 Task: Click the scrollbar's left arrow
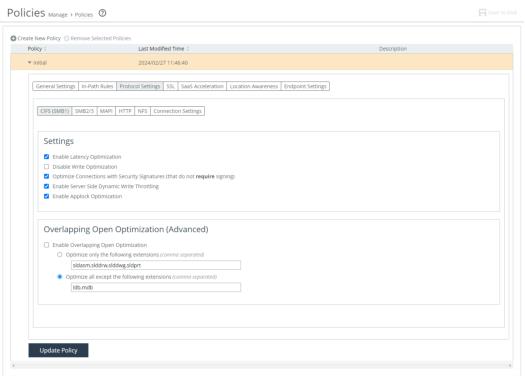pyautogui.click(x=13, y=365)
